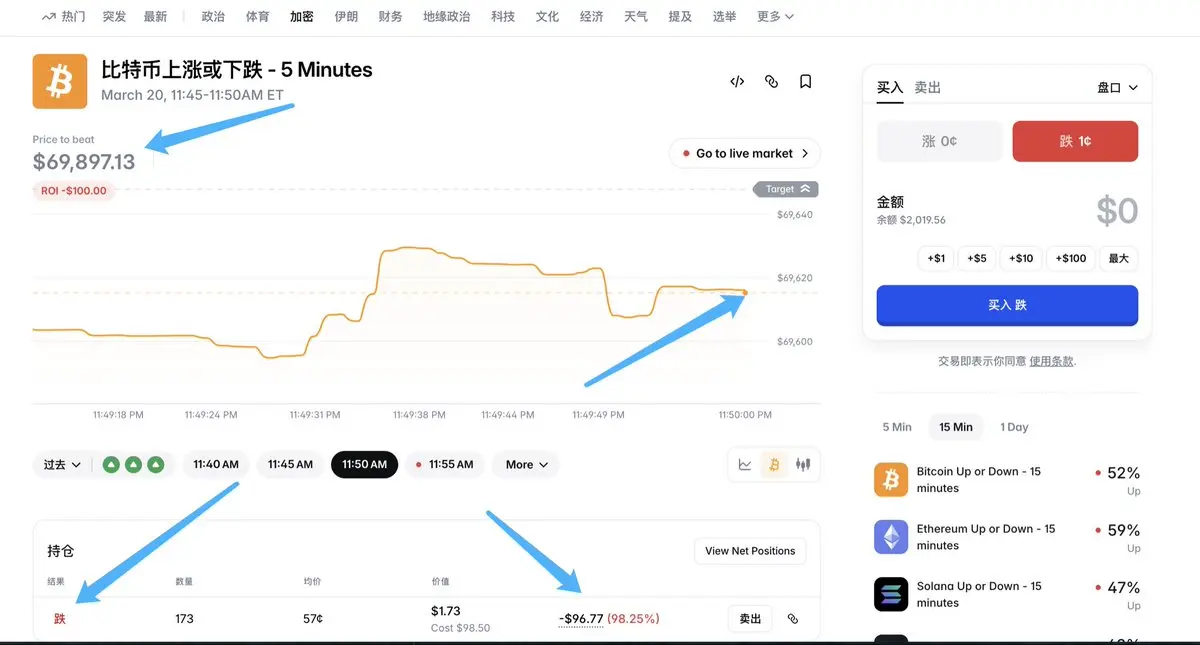Bookmark this Bitcoin market

(x=805, y=82)
